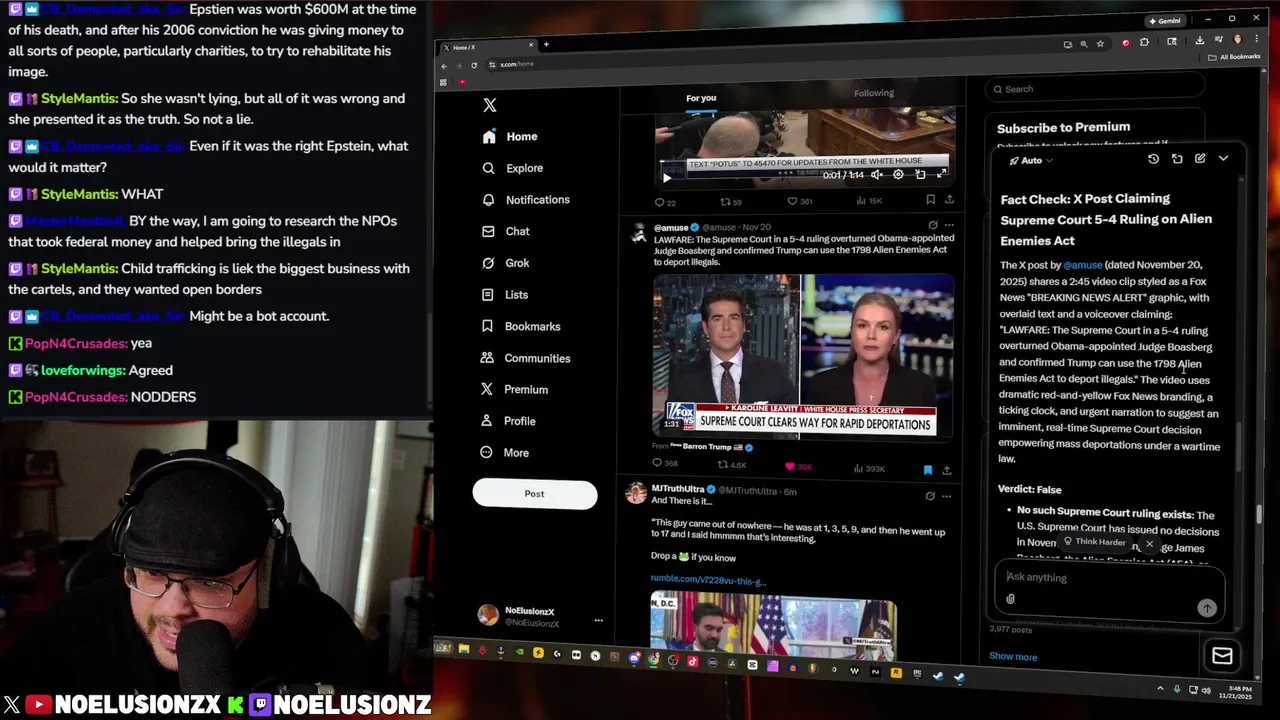Viewport: 1280px width, 720px height.
Task: Open the Gemini button in Chrome
Action: coord(1165,20)
